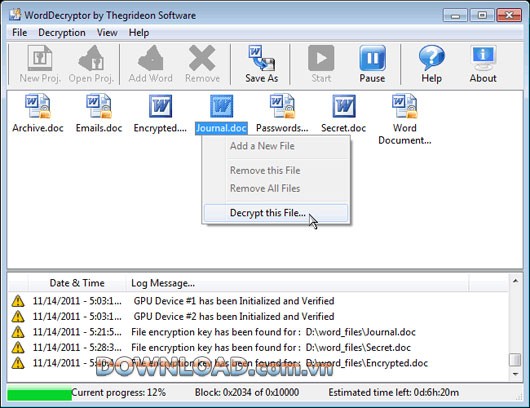
Task: Select the D:\word_files\Journal.doc log message
Action: click(273, 332)
